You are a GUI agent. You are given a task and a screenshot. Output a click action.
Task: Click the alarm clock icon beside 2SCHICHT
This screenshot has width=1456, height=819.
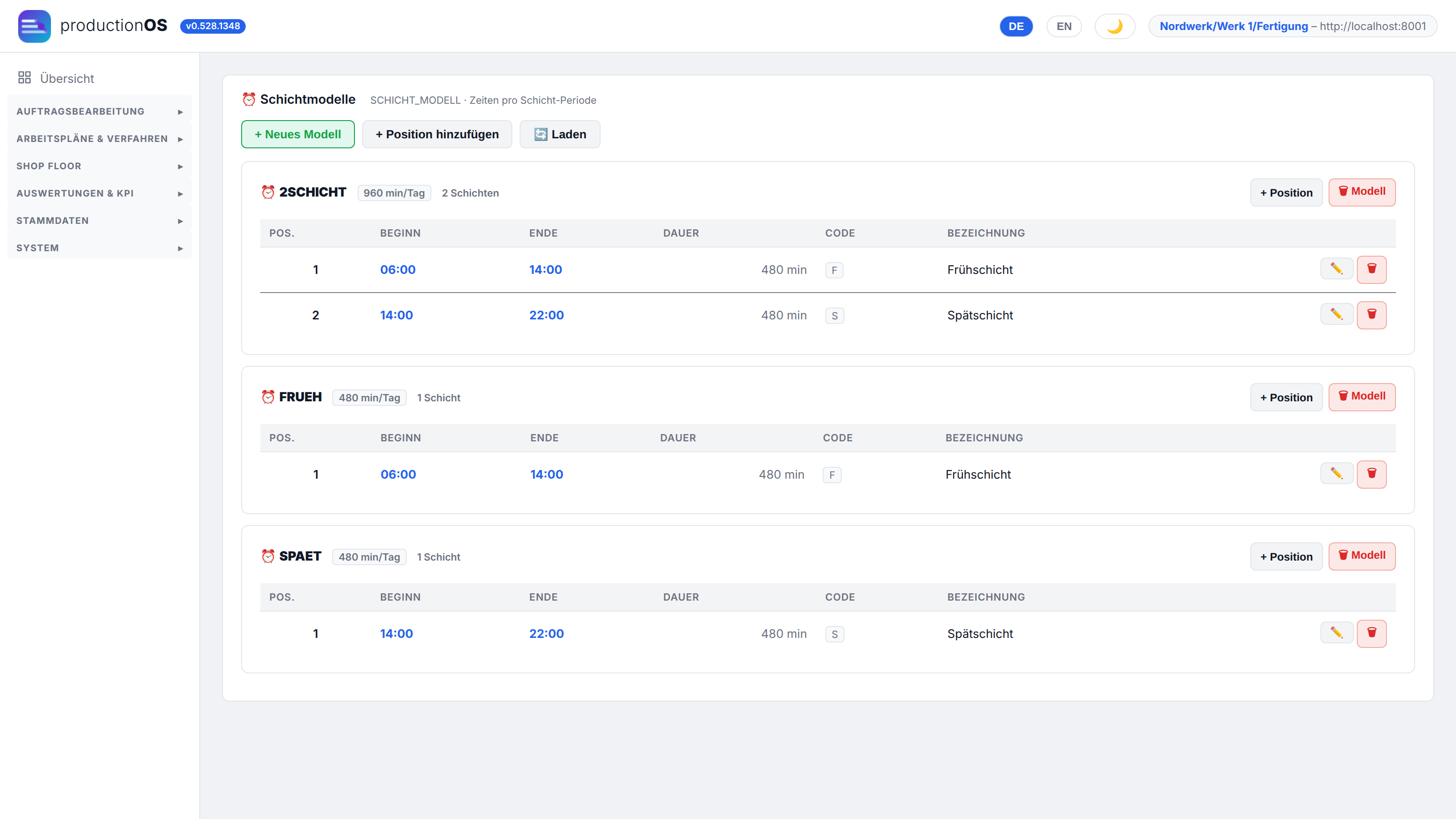coord(268,193)
